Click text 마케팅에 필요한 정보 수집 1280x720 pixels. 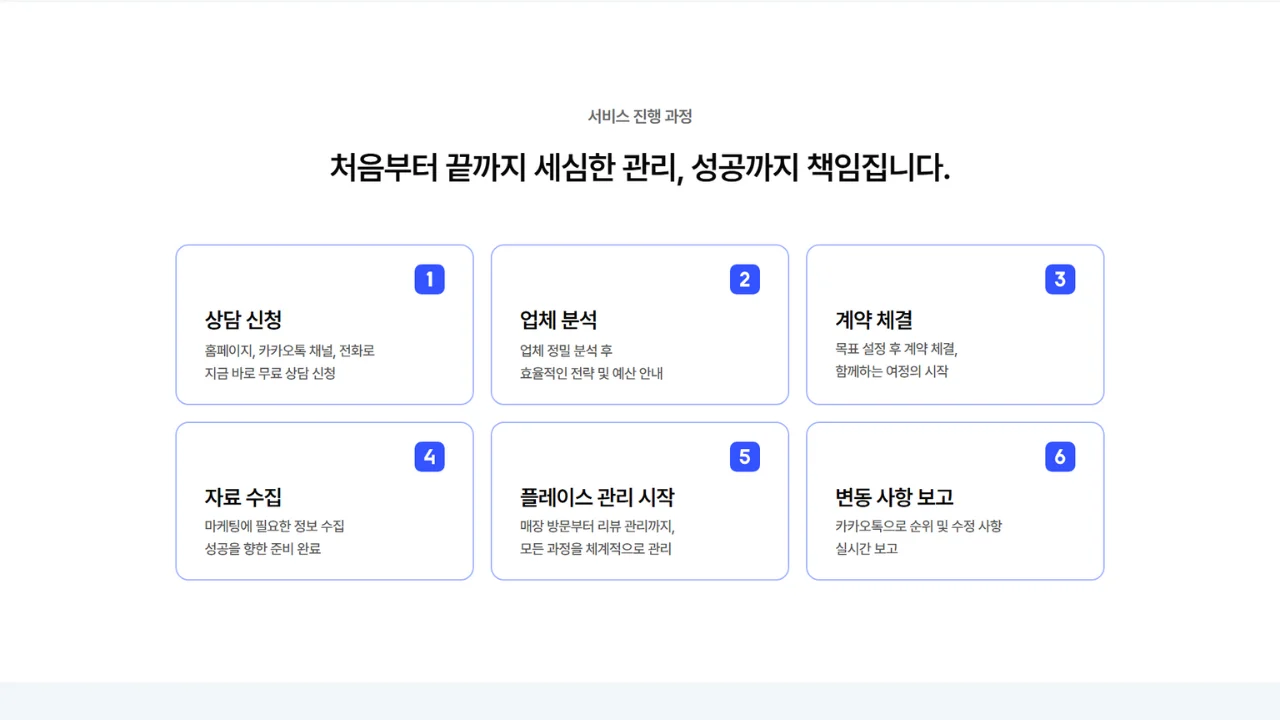(x=274, y=526)
